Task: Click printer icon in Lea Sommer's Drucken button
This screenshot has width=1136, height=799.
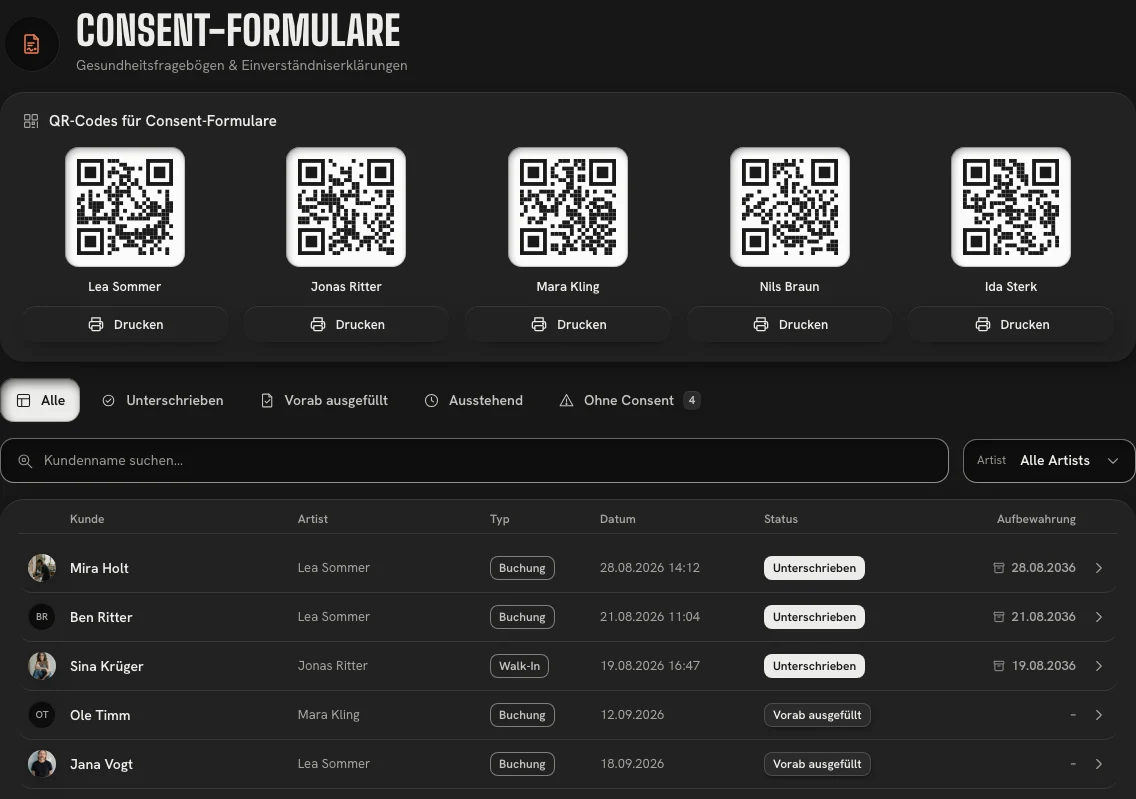Action: point(96,325)
